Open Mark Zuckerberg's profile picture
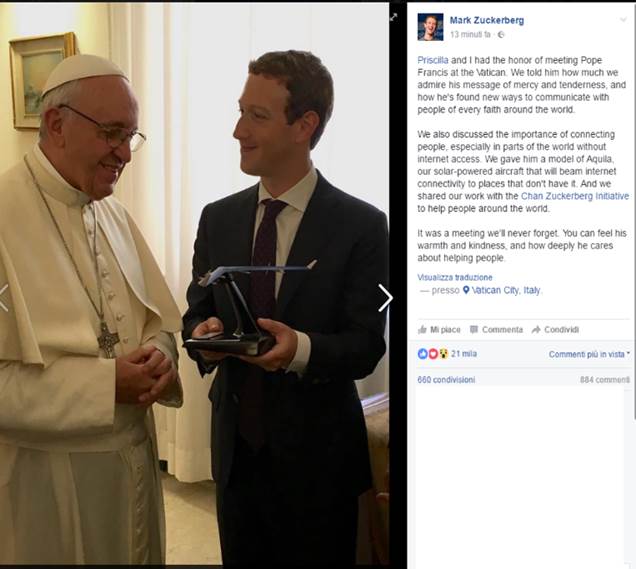Screen dimensions: 636x569 click(x=430, y=27)
